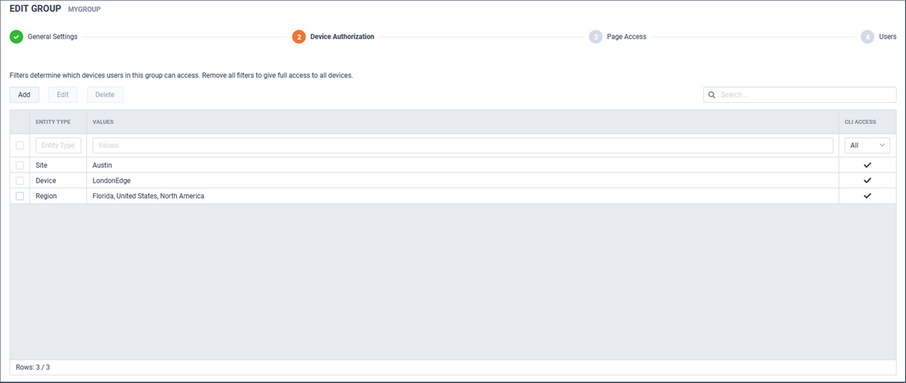The height and width of the screenshot is (383, 906).
Task: Check the Site Austin row checkbox
Action: click(x=20, y=165)
